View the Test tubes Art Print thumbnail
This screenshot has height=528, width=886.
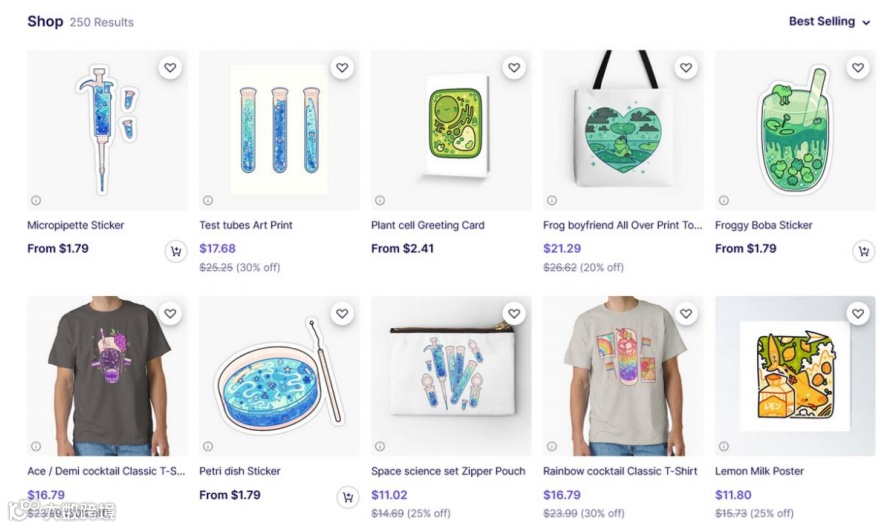[x=279, y=130]
